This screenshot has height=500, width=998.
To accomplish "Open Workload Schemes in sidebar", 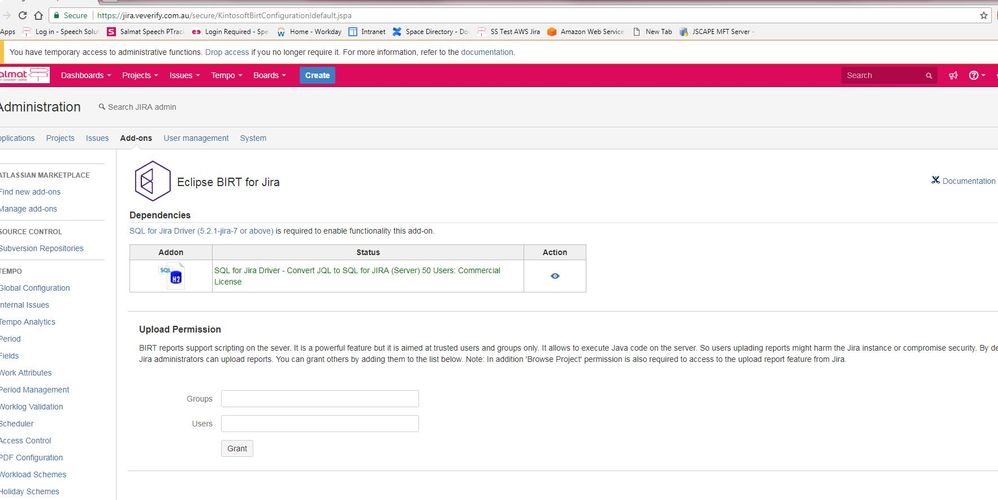I will click(33, 475).
